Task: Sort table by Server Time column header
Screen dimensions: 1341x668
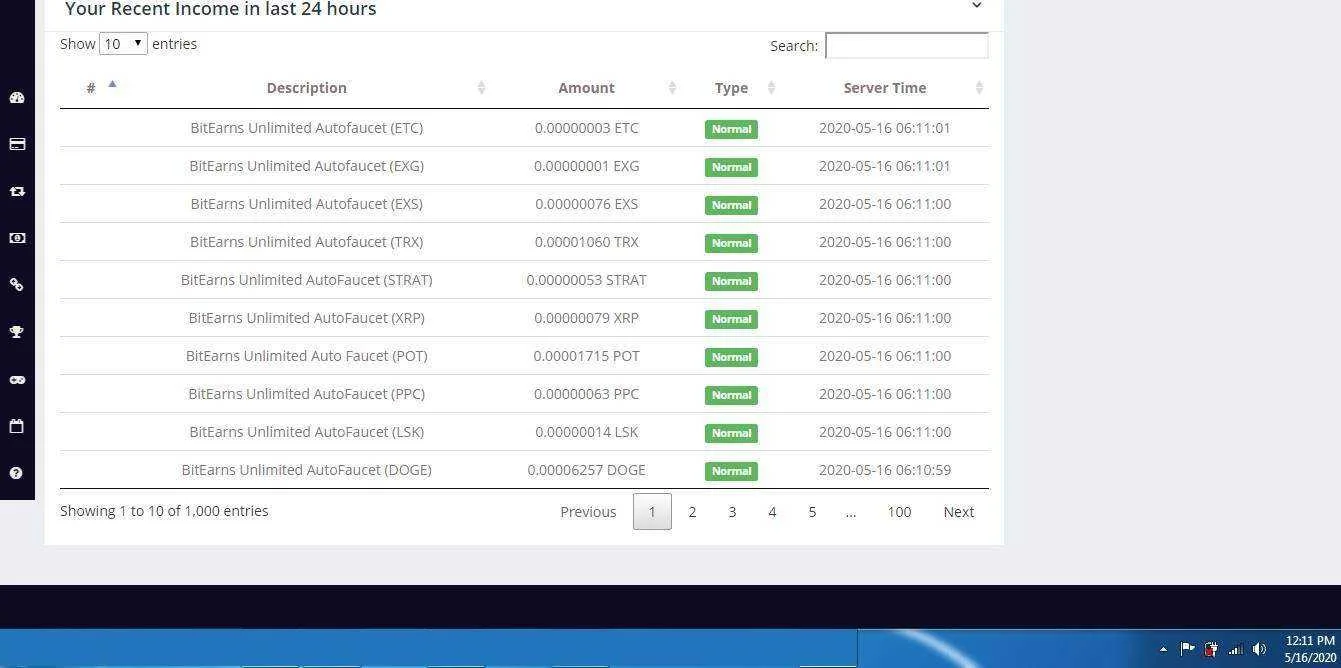Action: (885, 88)
